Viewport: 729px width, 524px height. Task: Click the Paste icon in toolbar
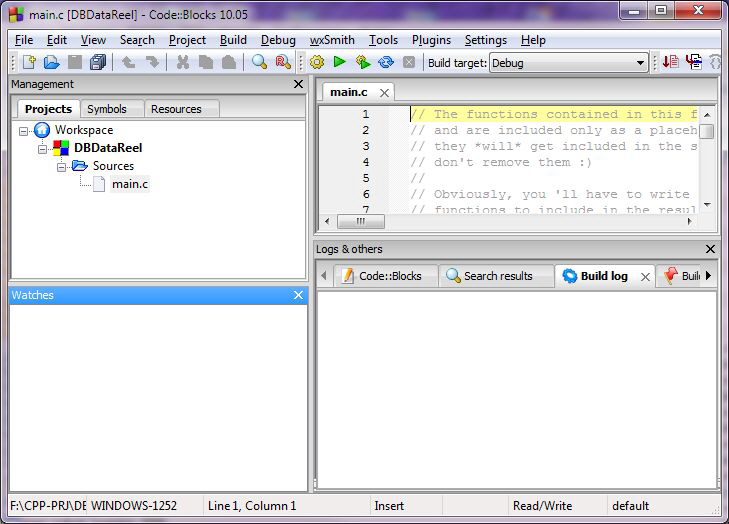pyautogui.click(x=228, y=62)
